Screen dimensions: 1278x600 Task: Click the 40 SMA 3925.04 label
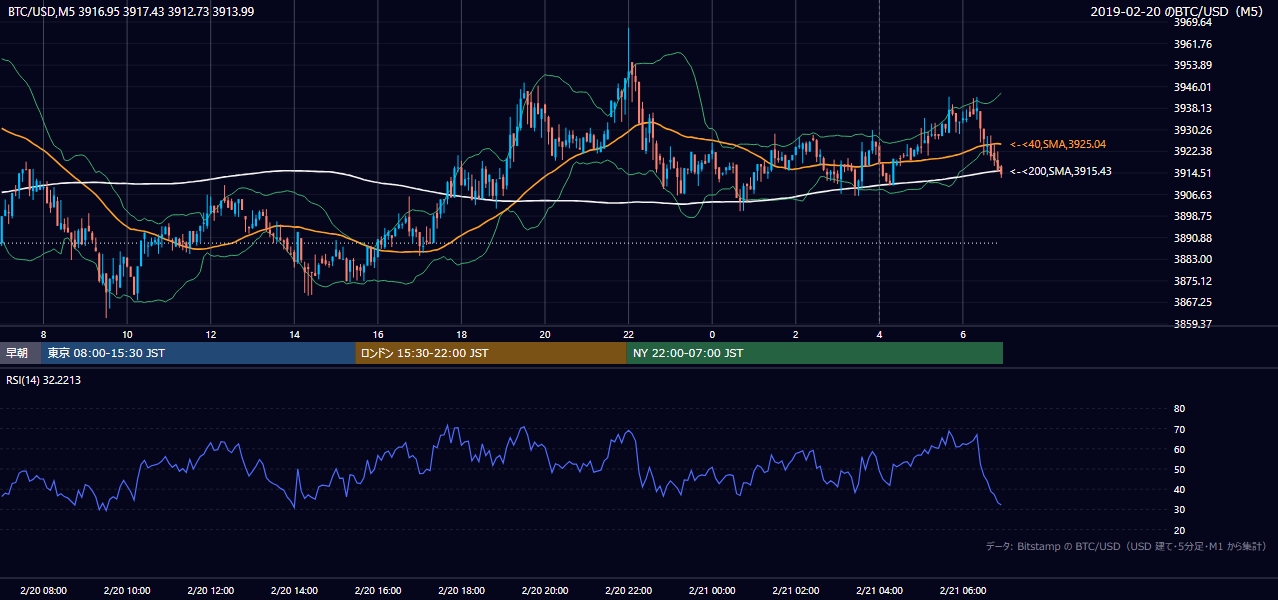pos(1058,145)
